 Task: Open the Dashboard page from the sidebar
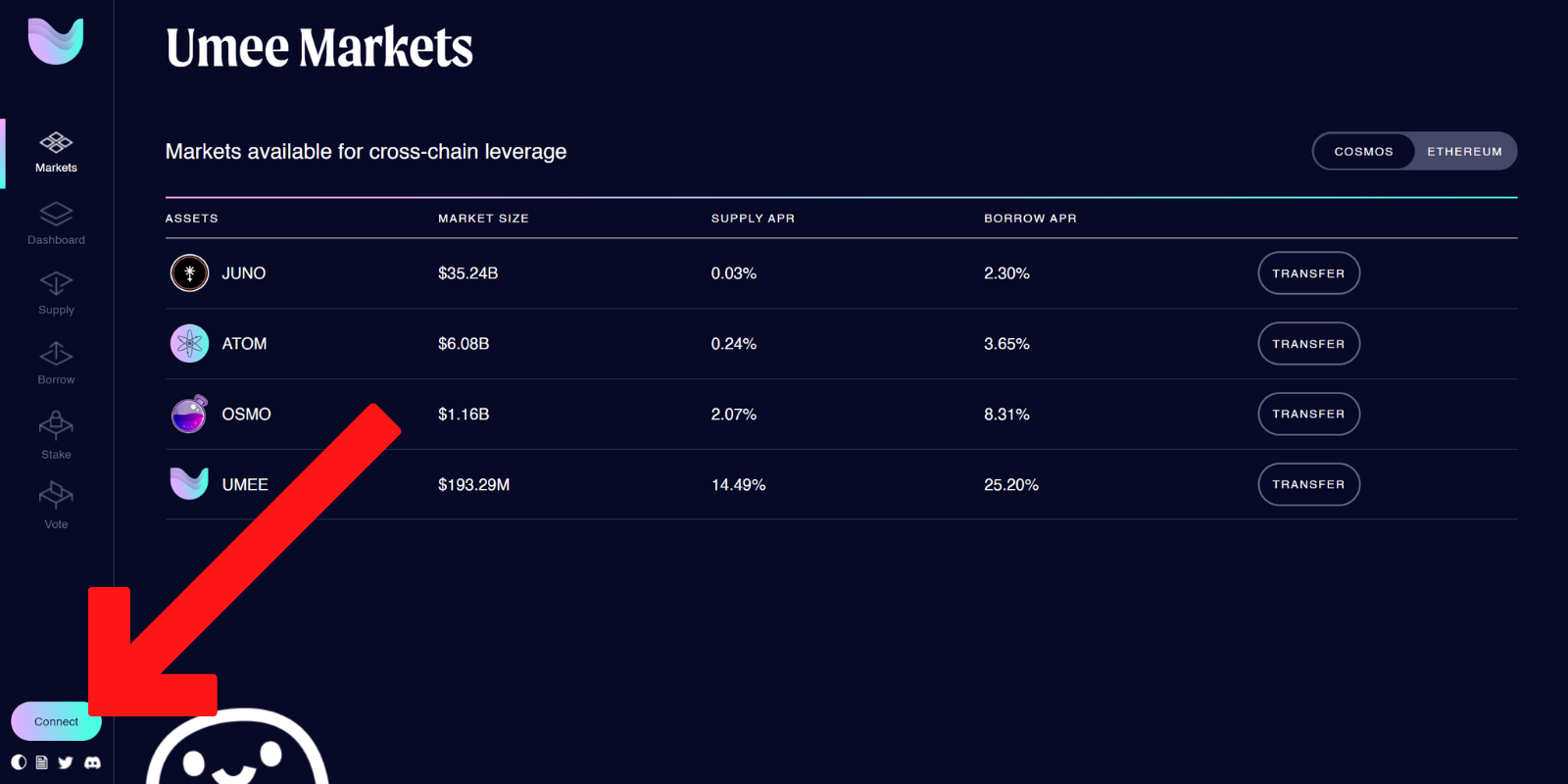tap(56, 223)
